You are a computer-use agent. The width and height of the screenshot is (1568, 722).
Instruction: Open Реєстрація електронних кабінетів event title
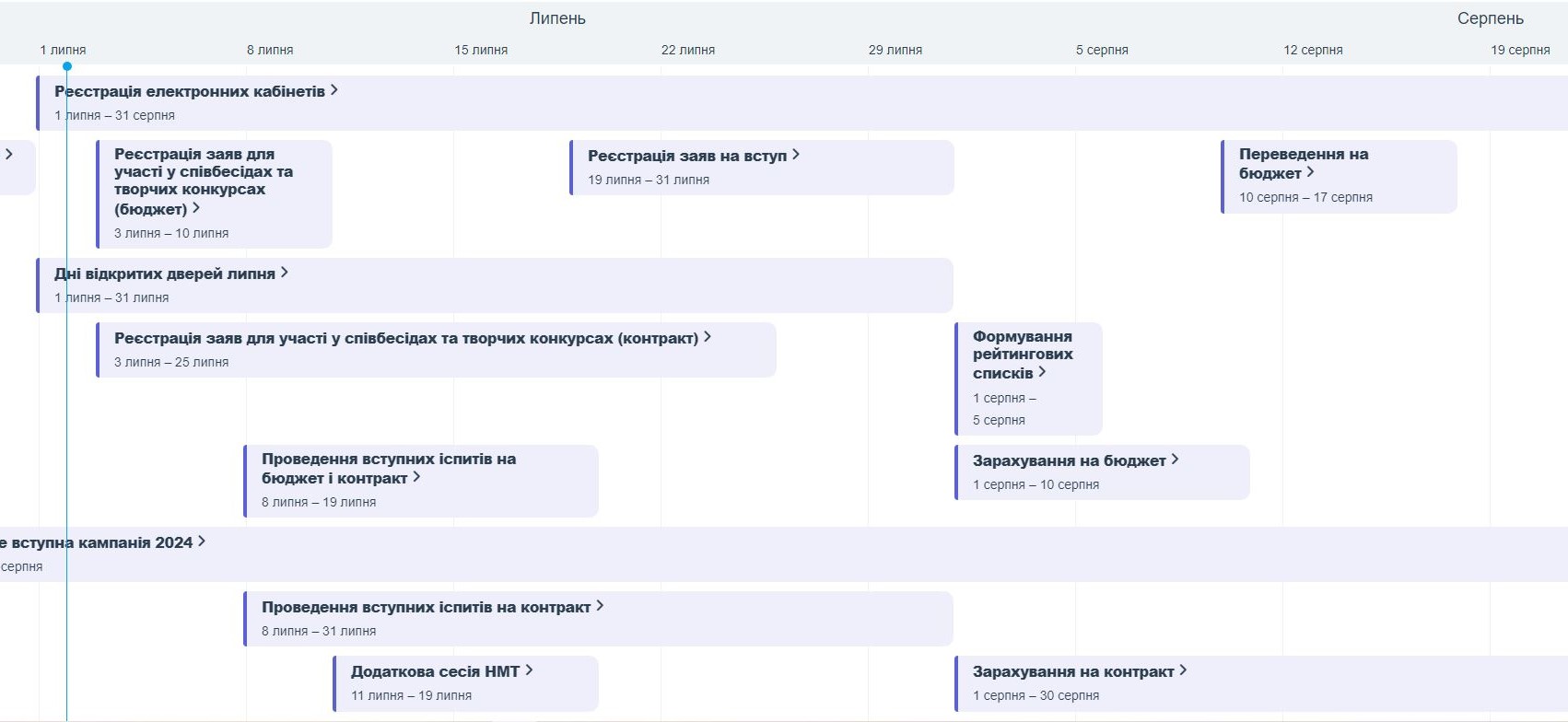190,91
